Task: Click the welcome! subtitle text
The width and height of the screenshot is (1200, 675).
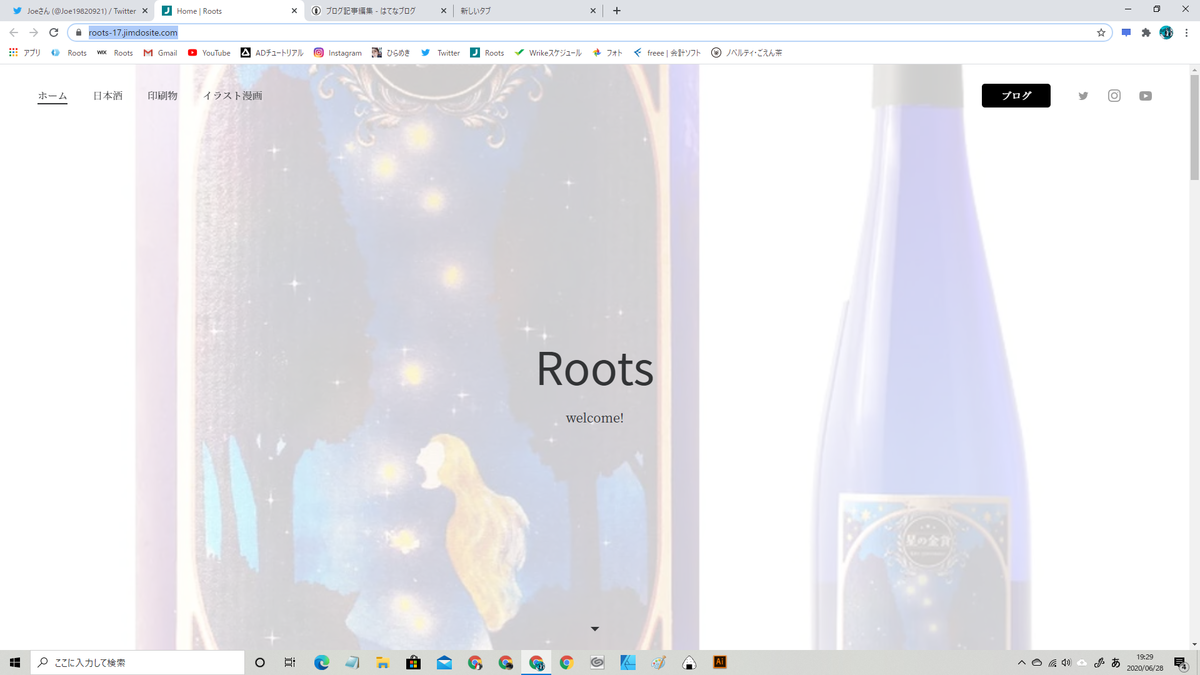Action: (595, 418)
